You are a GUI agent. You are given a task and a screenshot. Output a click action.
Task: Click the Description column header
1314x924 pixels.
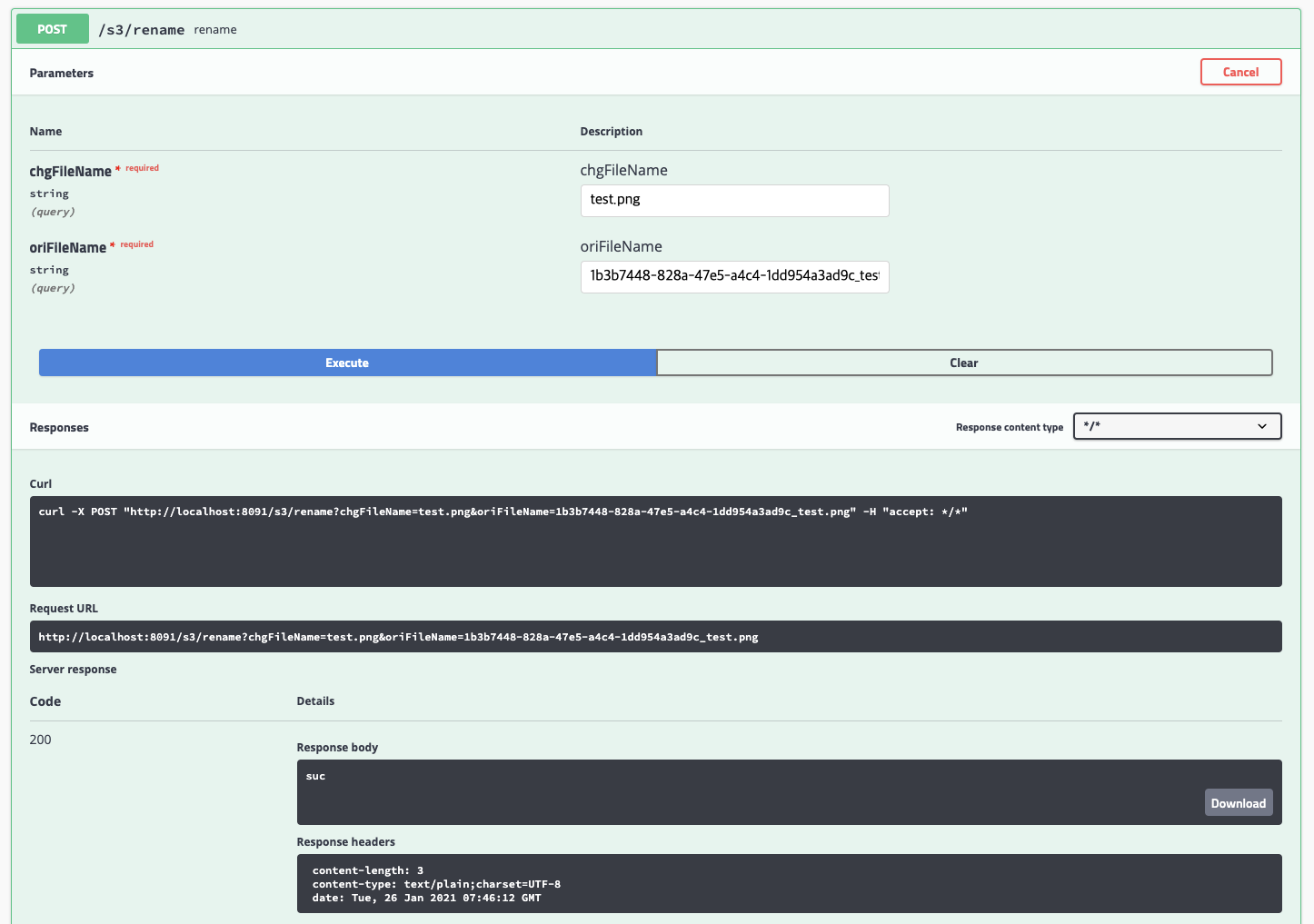(611, 132)
